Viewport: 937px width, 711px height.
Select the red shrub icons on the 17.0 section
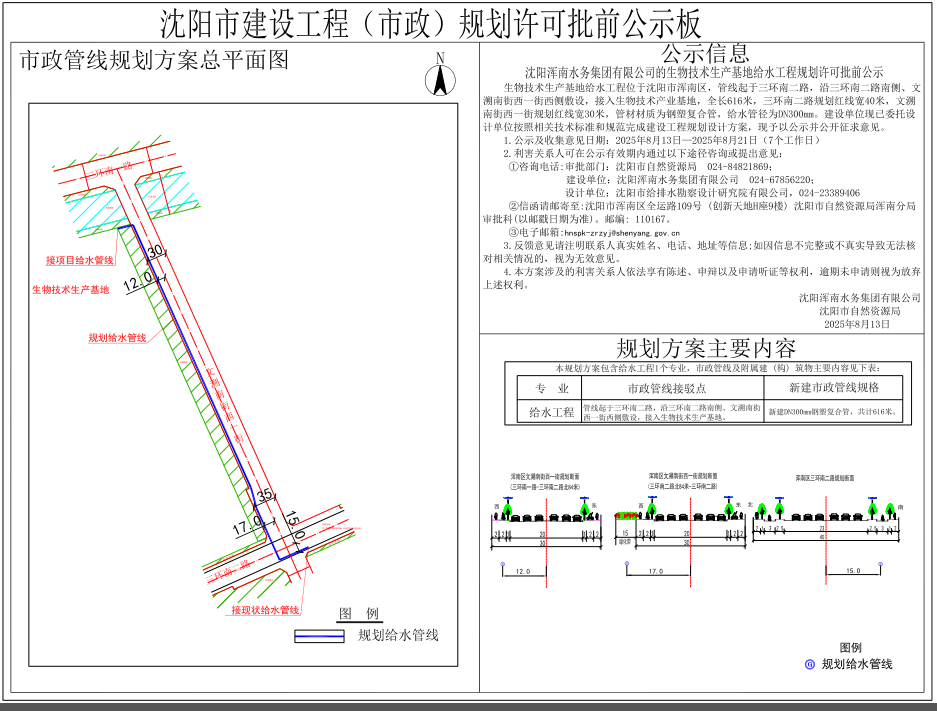[x=625, y=514]
